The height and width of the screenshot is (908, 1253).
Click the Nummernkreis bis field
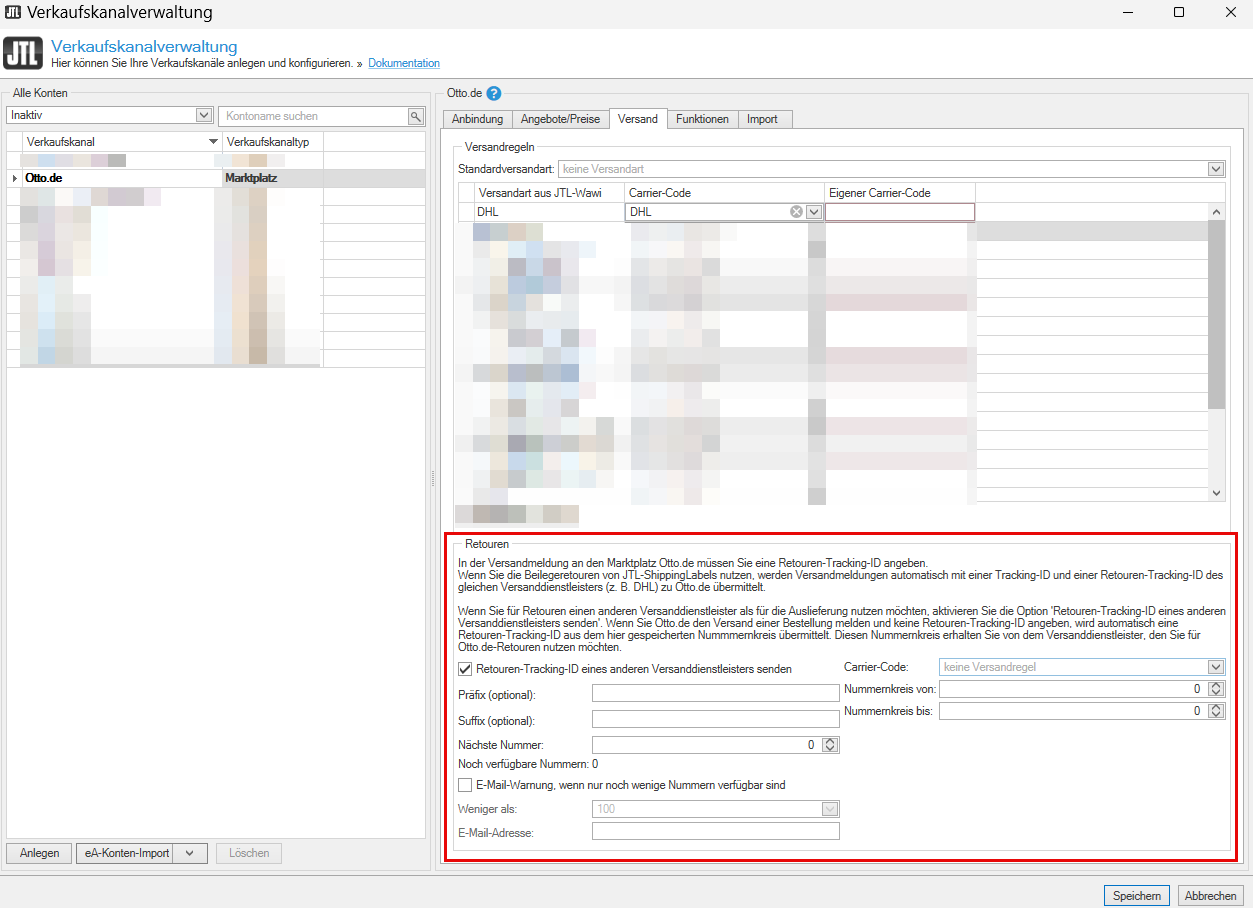pyautogui.click(x=1074, y=711)
